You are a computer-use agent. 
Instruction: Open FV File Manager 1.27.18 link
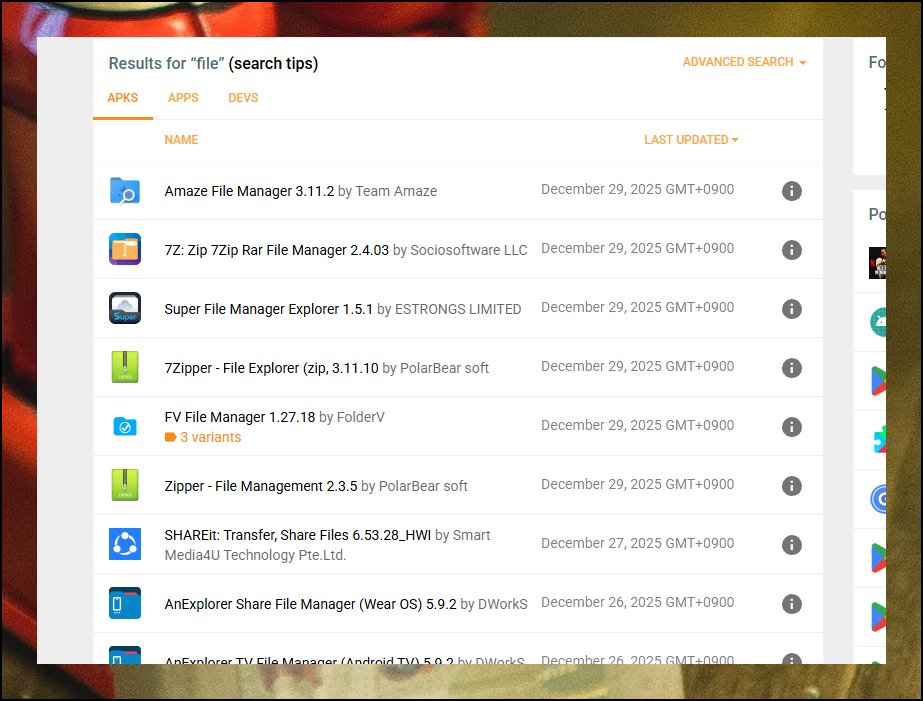[240, 417]
